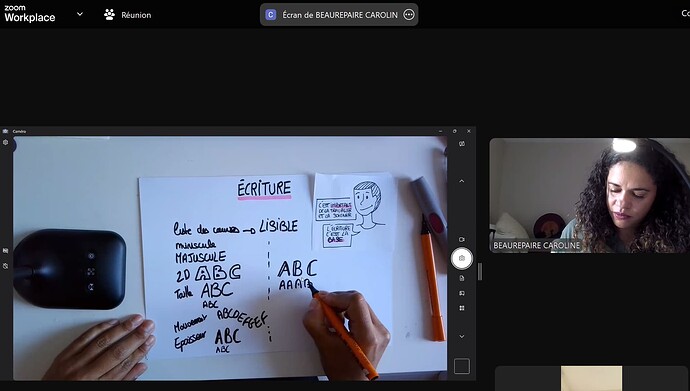Move up in the Camera mode list

(462, 181)
